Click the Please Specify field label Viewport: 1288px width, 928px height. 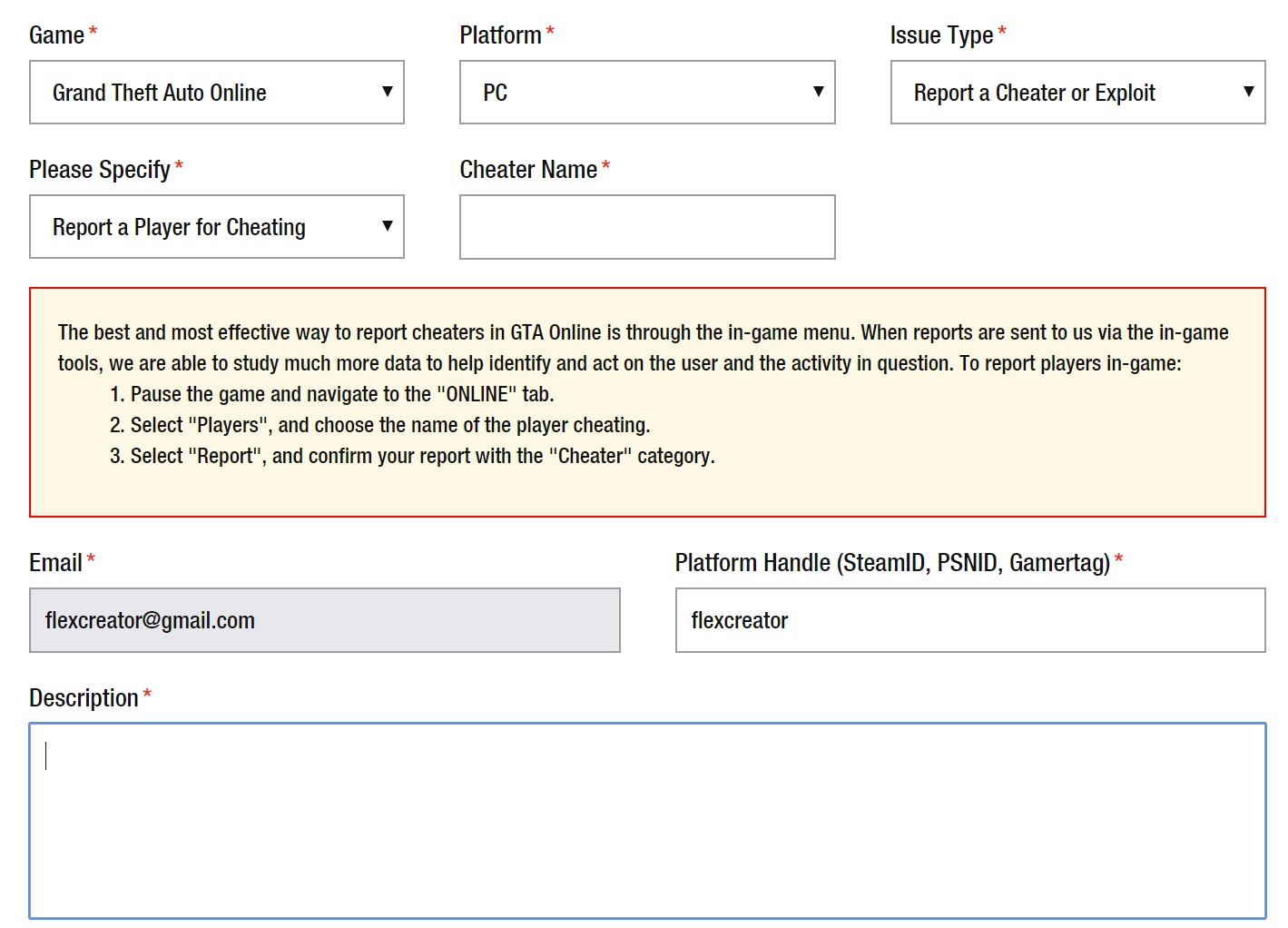[100, 170]
